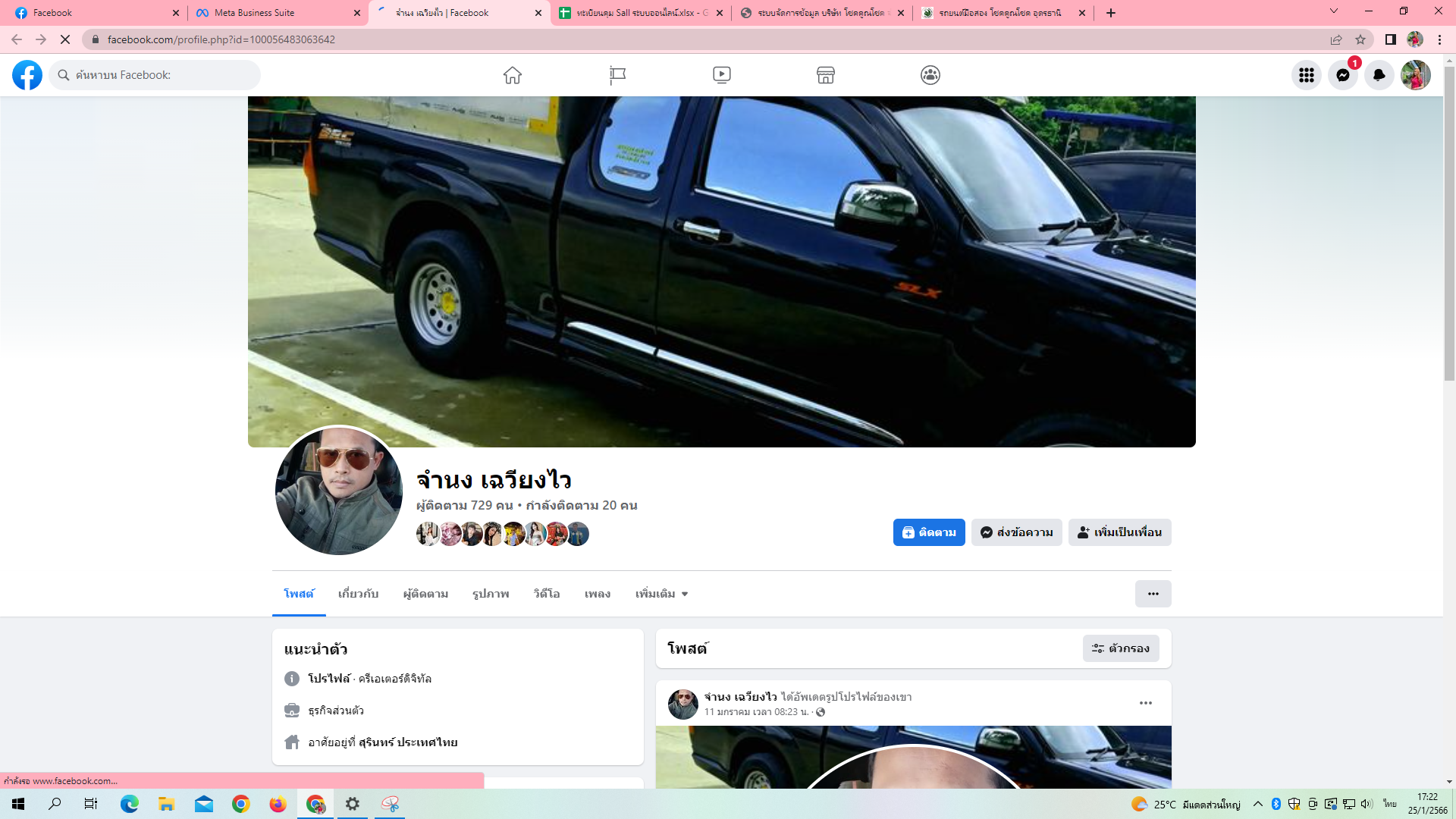
Task: Open Pages flag icon in navbar
Action: click(x=617, y=75)
